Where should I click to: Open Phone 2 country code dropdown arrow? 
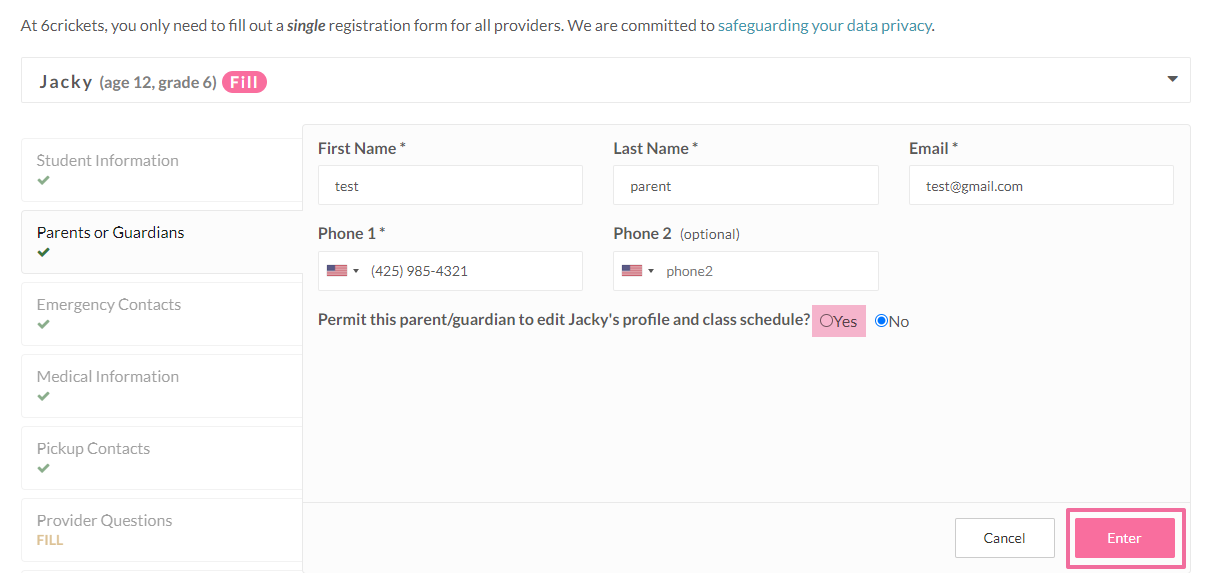coord(651,271)
